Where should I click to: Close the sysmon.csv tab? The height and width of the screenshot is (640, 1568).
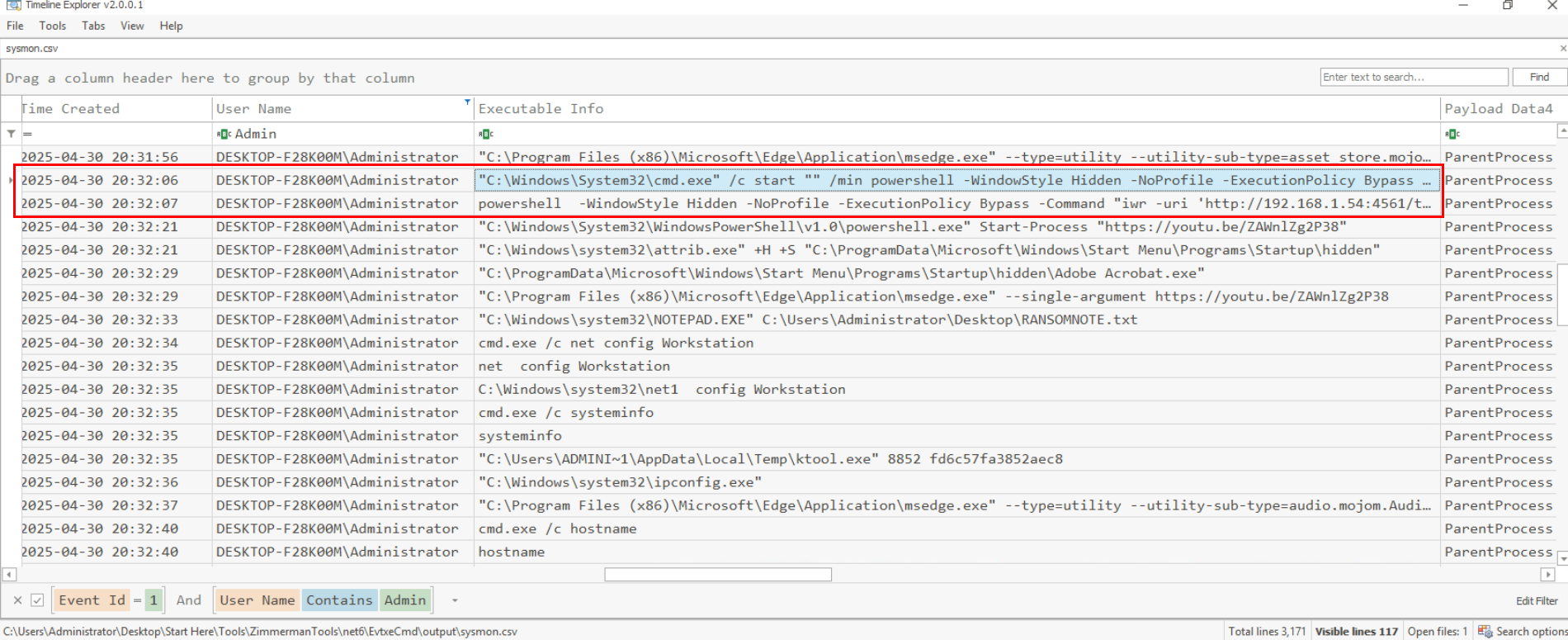coord(1562,49)
